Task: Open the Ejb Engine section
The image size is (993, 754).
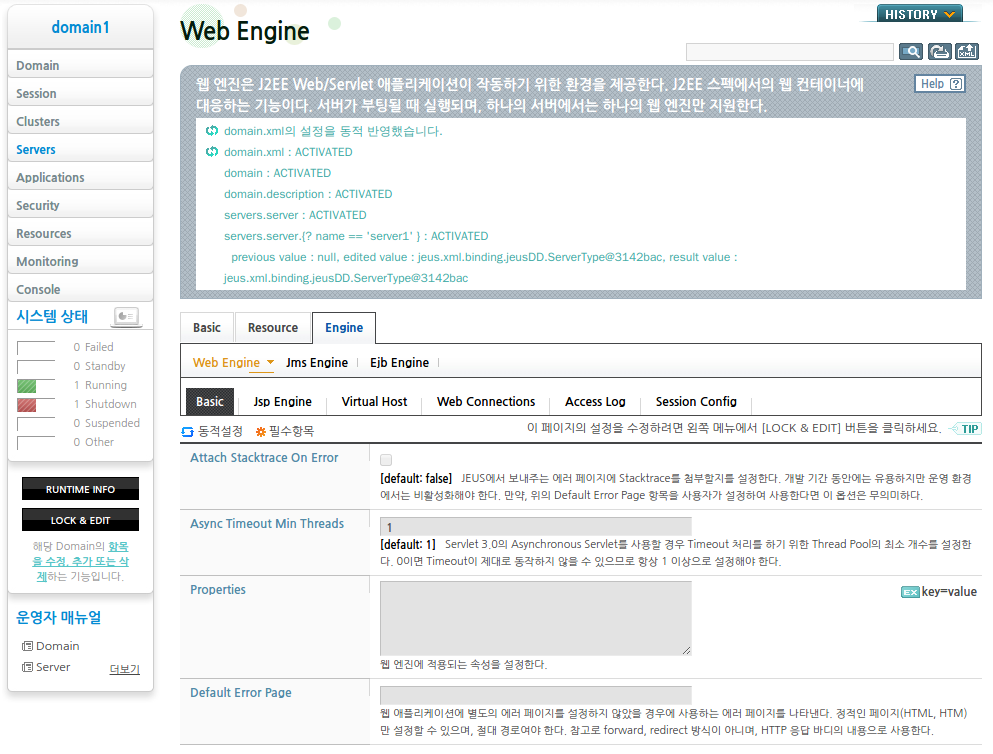Action: [x=400, y=363]
